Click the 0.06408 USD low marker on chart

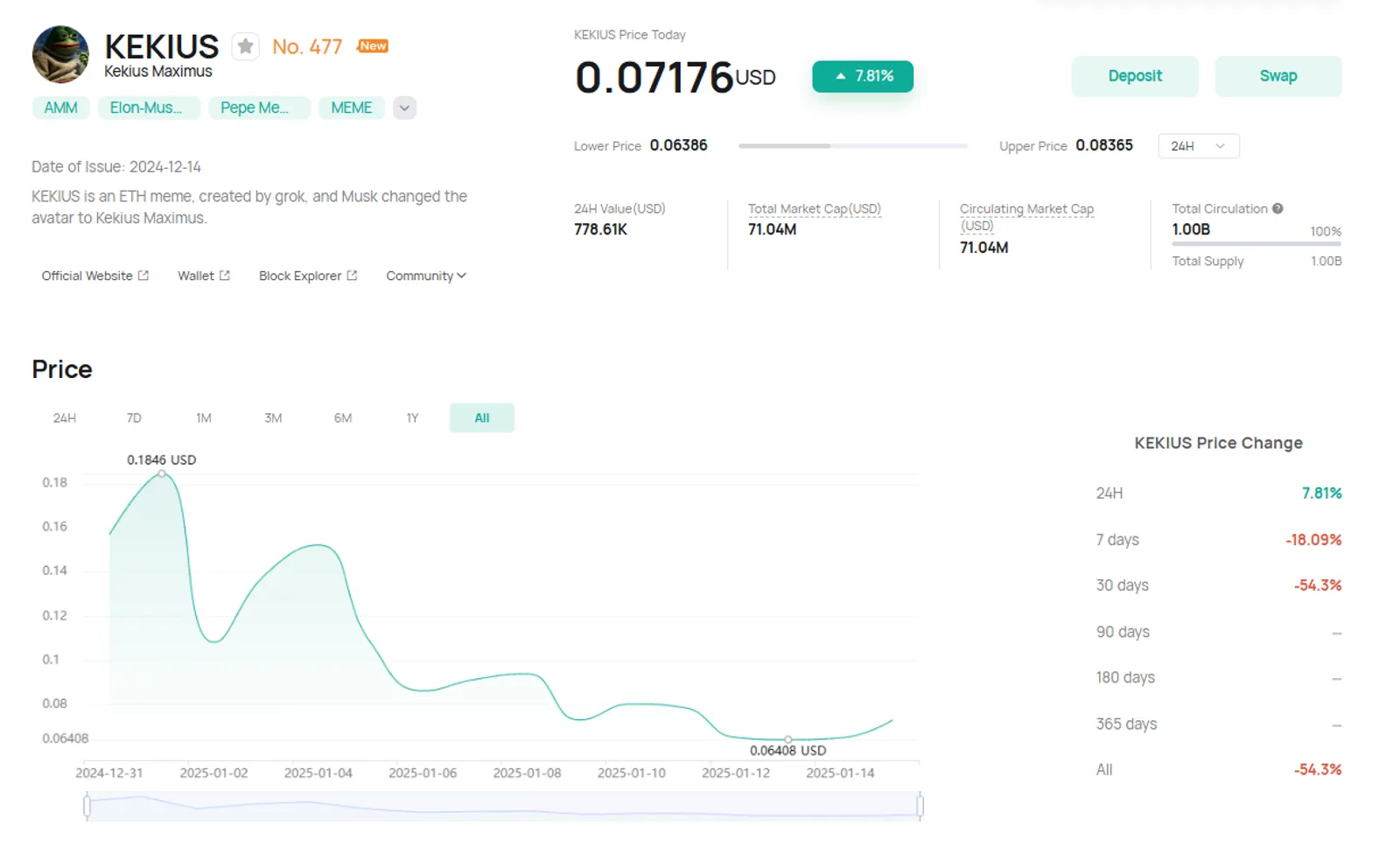pyautogui.click(x=788, y=739)
